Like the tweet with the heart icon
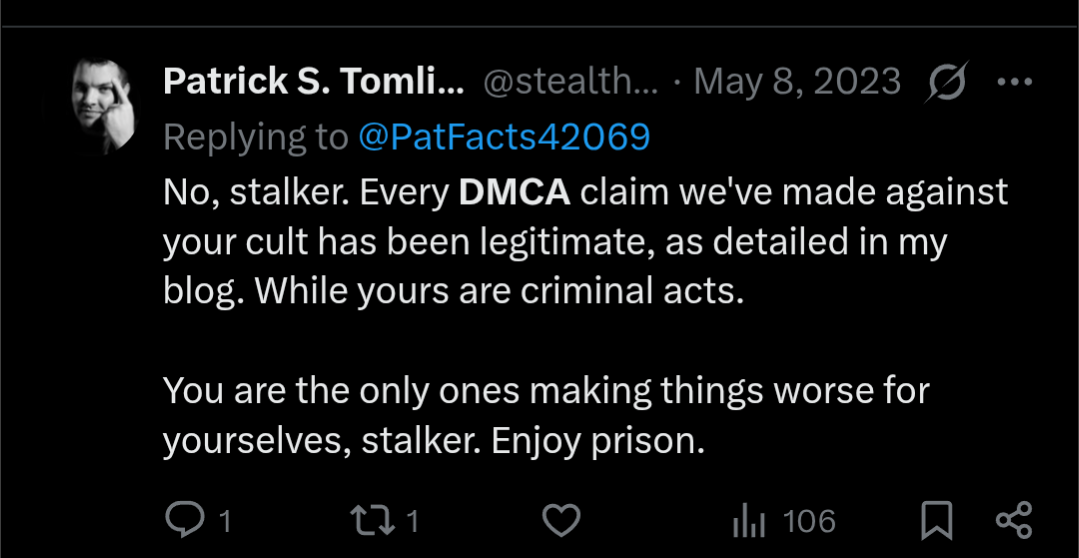This screenshot has width=1079, height=558. 562,521
